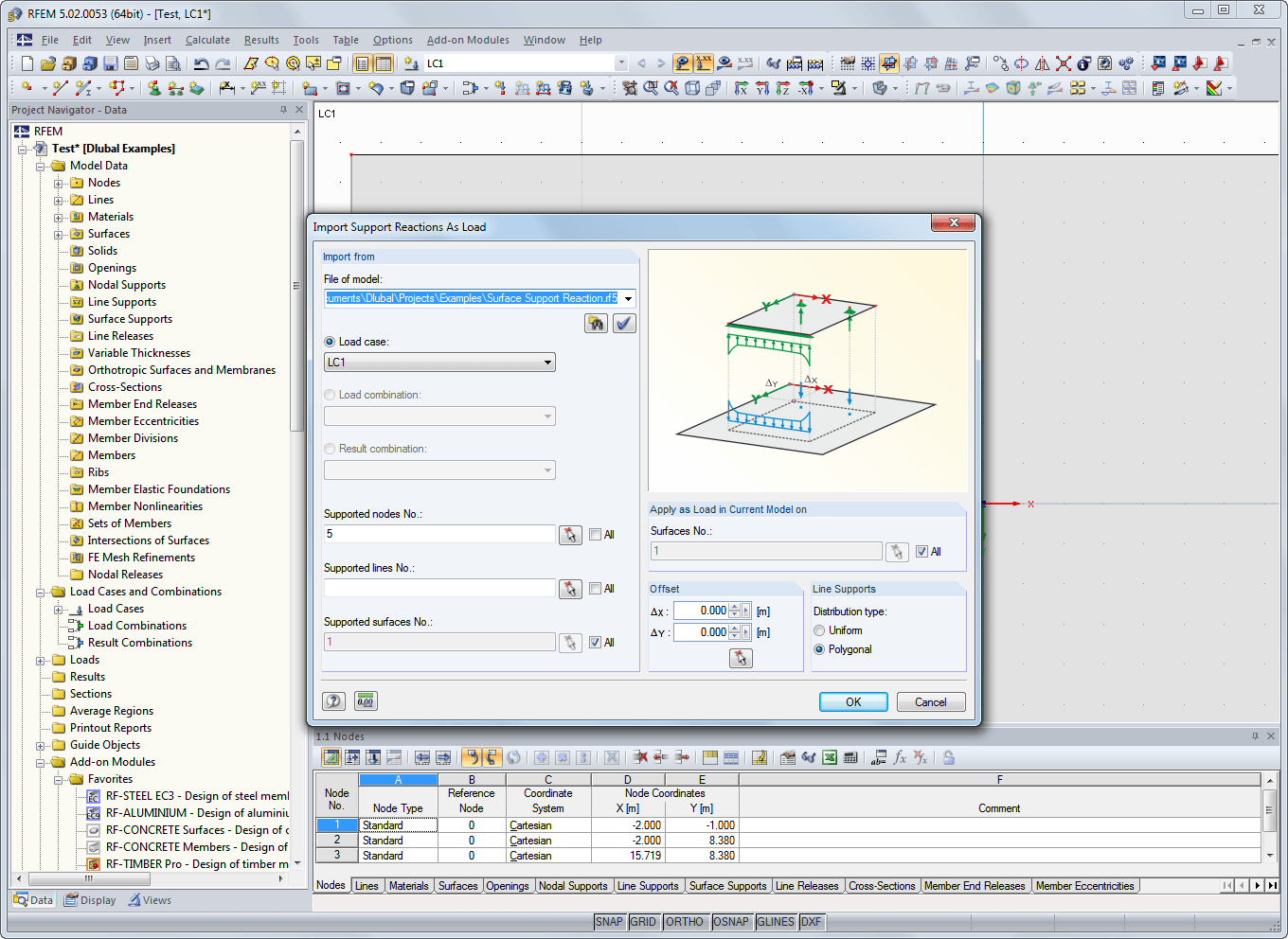The image size is (1288, 939).
Task: Click the Supported nodes No. input field
Action: (x=439, y=534)
